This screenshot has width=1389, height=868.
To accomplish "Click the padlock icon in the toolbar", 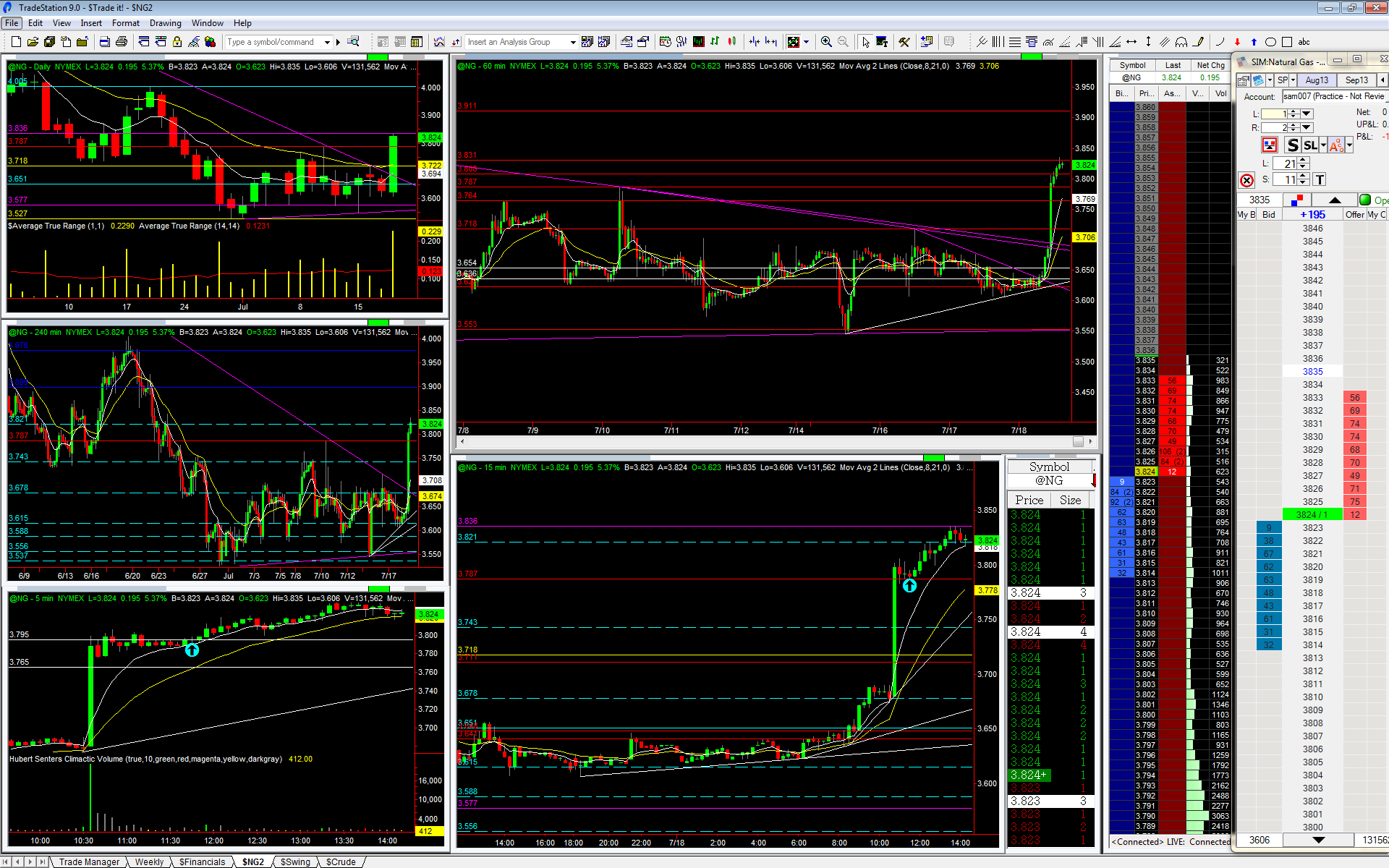I will pyautogui.click(x=177, y=42).
